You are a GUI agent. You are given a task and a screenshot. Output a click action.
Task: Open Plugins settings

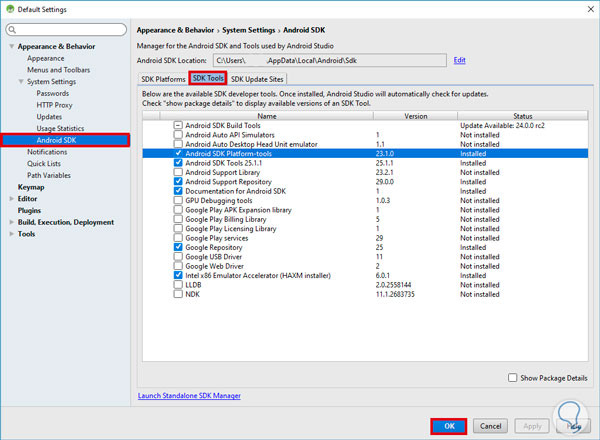tap(29, 210)
